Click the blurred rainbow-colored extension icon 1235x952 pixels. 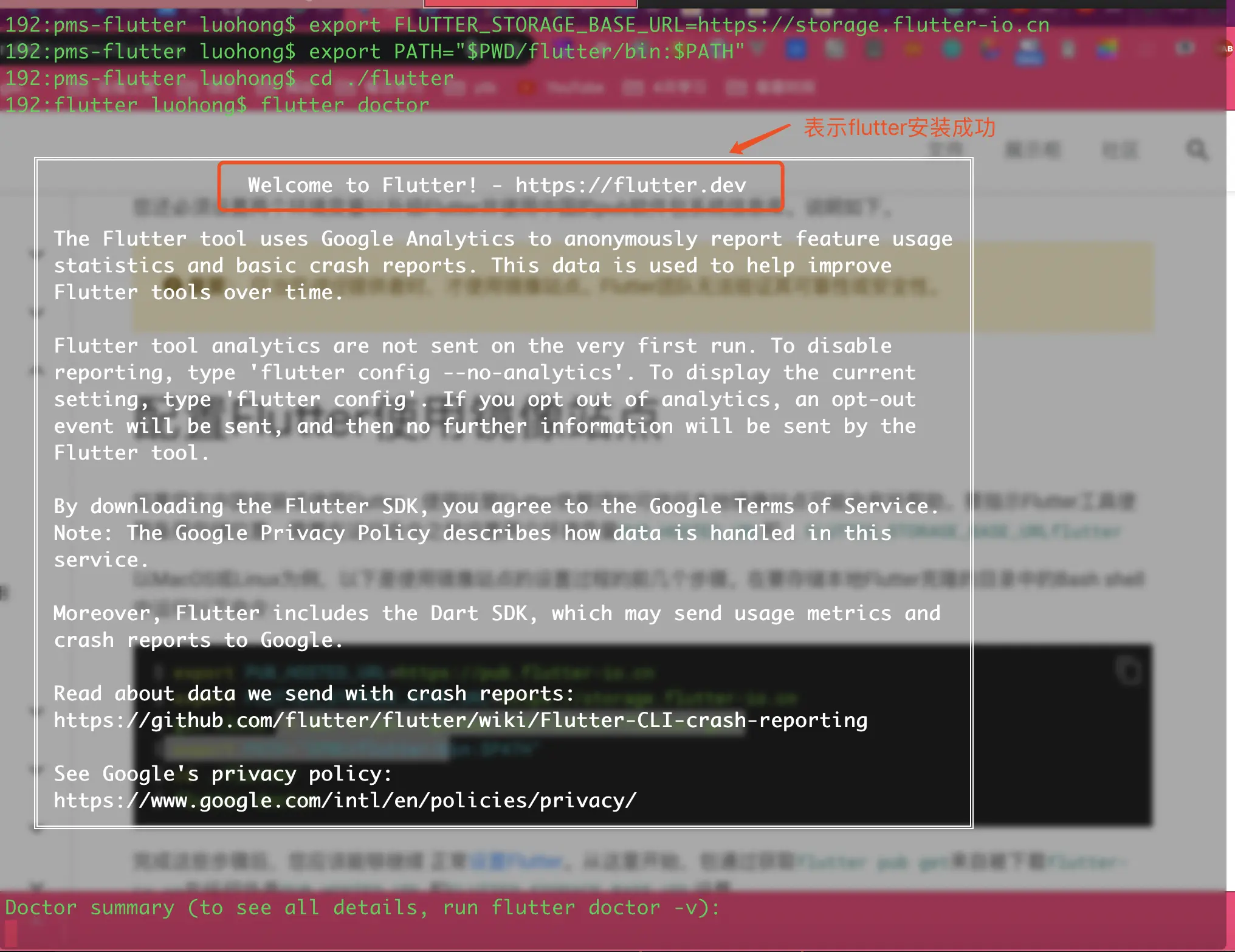pyautogui.click(x=1107, y=50)
